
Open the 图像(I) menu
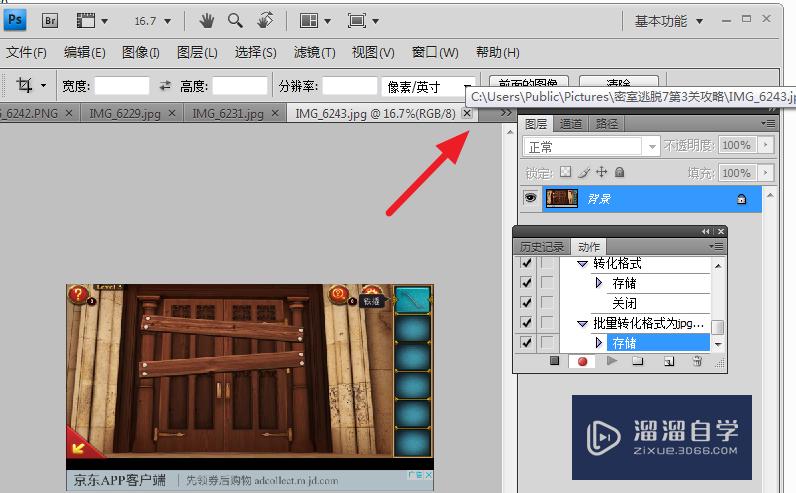click(141, 52)
